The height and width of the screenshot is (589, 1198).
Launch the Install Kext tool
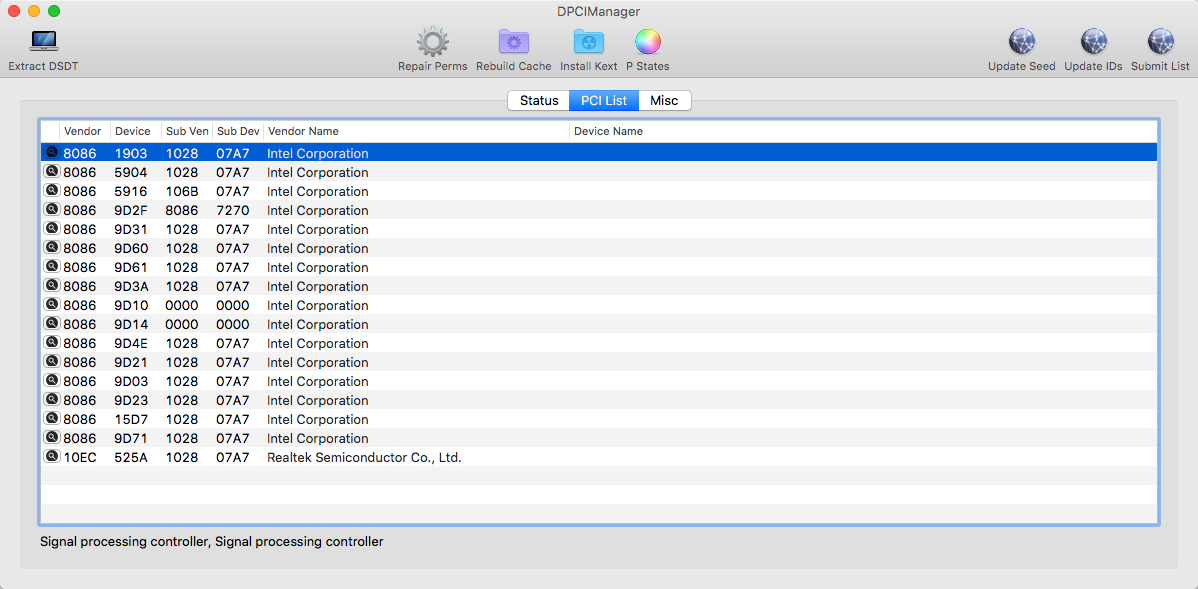(x=588, y=42)
